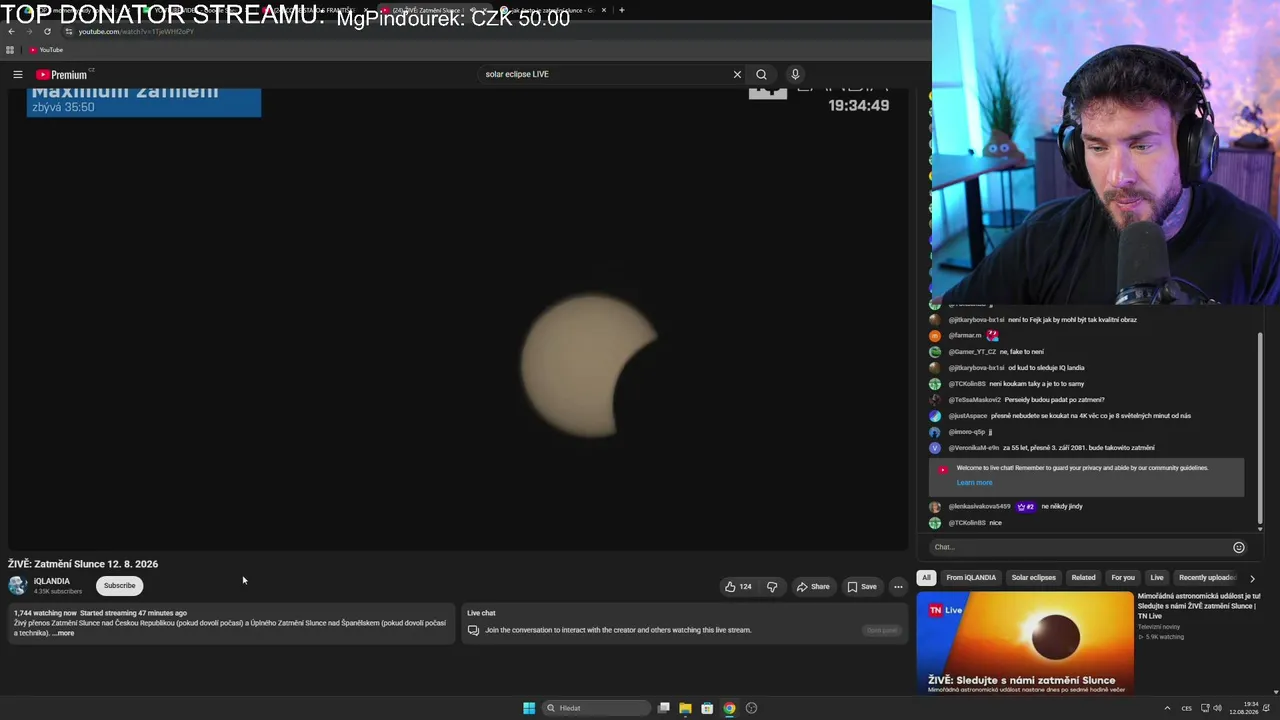Open the round app icon beside Chrome
Image resolution: width=1280 pixels, height=720 pixels.
click(751, 708)
